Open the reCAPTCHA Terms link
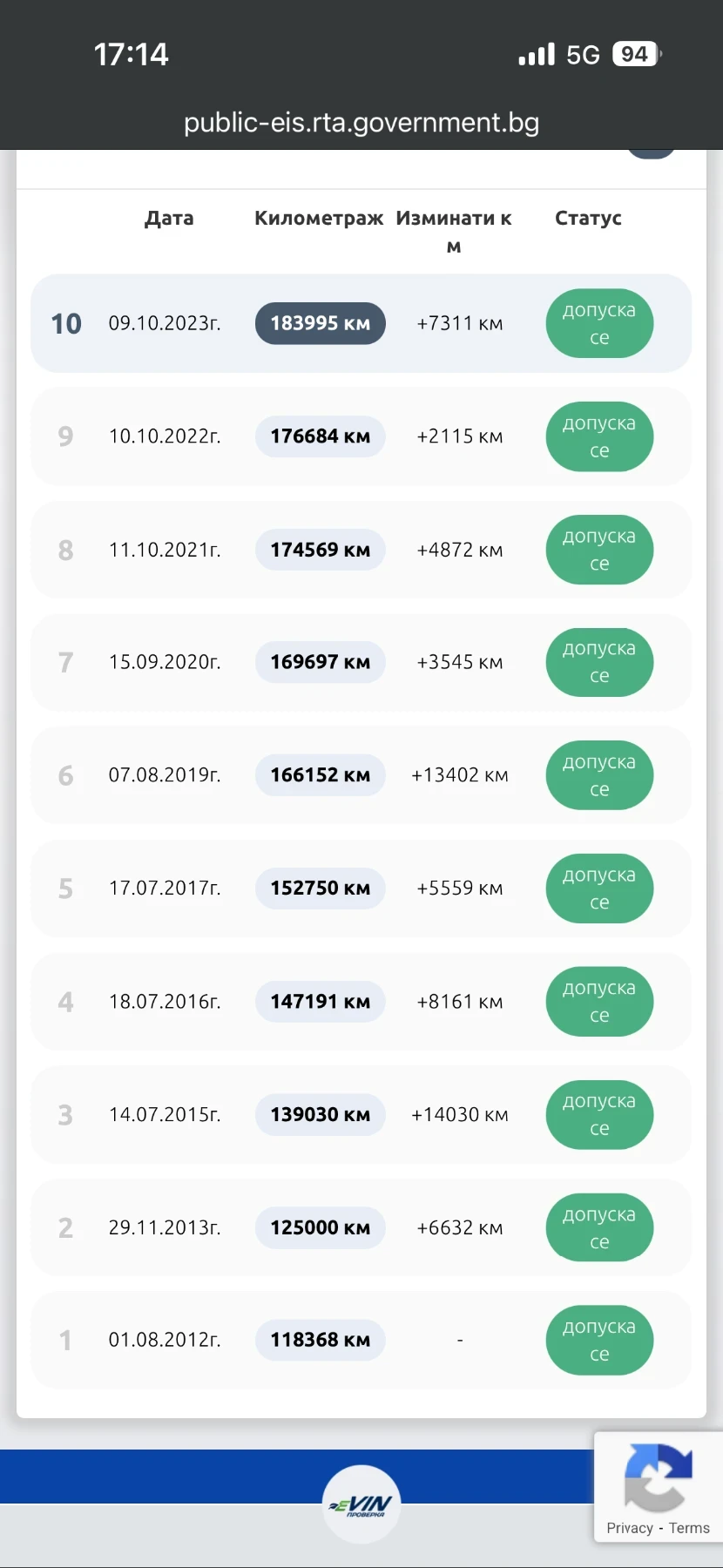The height and width of the screenshot is (1568, 723). click(689, 1528)
